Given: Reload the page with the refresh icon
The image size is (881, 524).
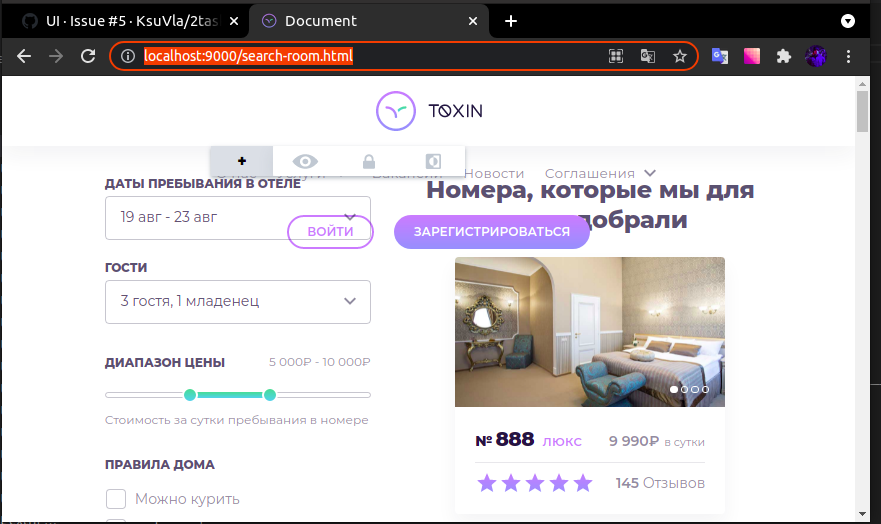Looking at the screenshot, I should (x=88, y=56).
